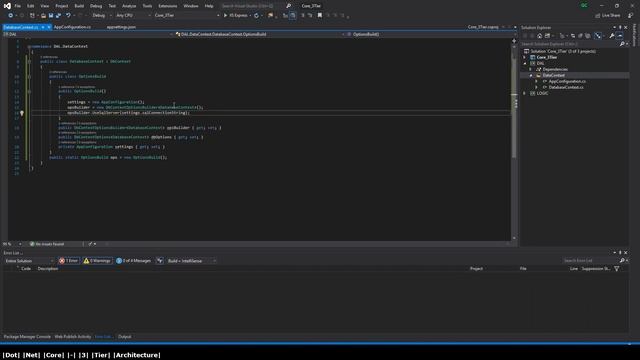Open DAL.DataContext.DatabaseContext.OptionsBuild type dropdown
The width and height of the screenshot is (640, 360).
[x=260, y=34]
